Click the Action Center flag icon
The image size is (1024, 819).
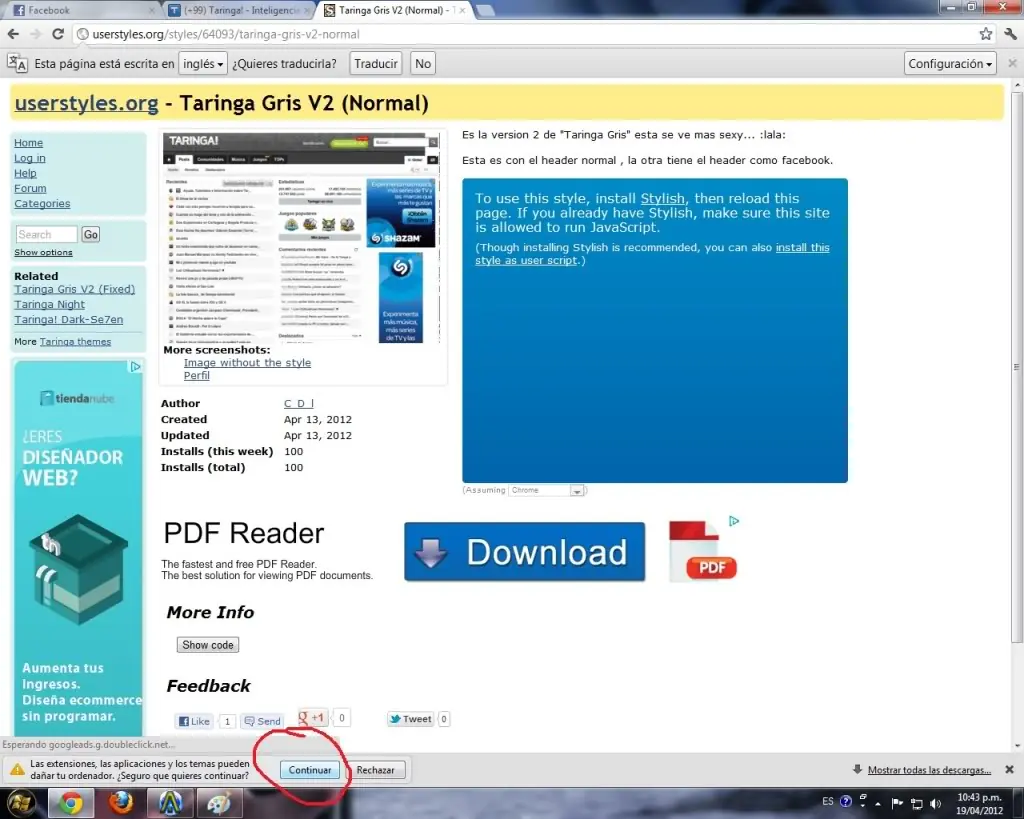[897, 803]
